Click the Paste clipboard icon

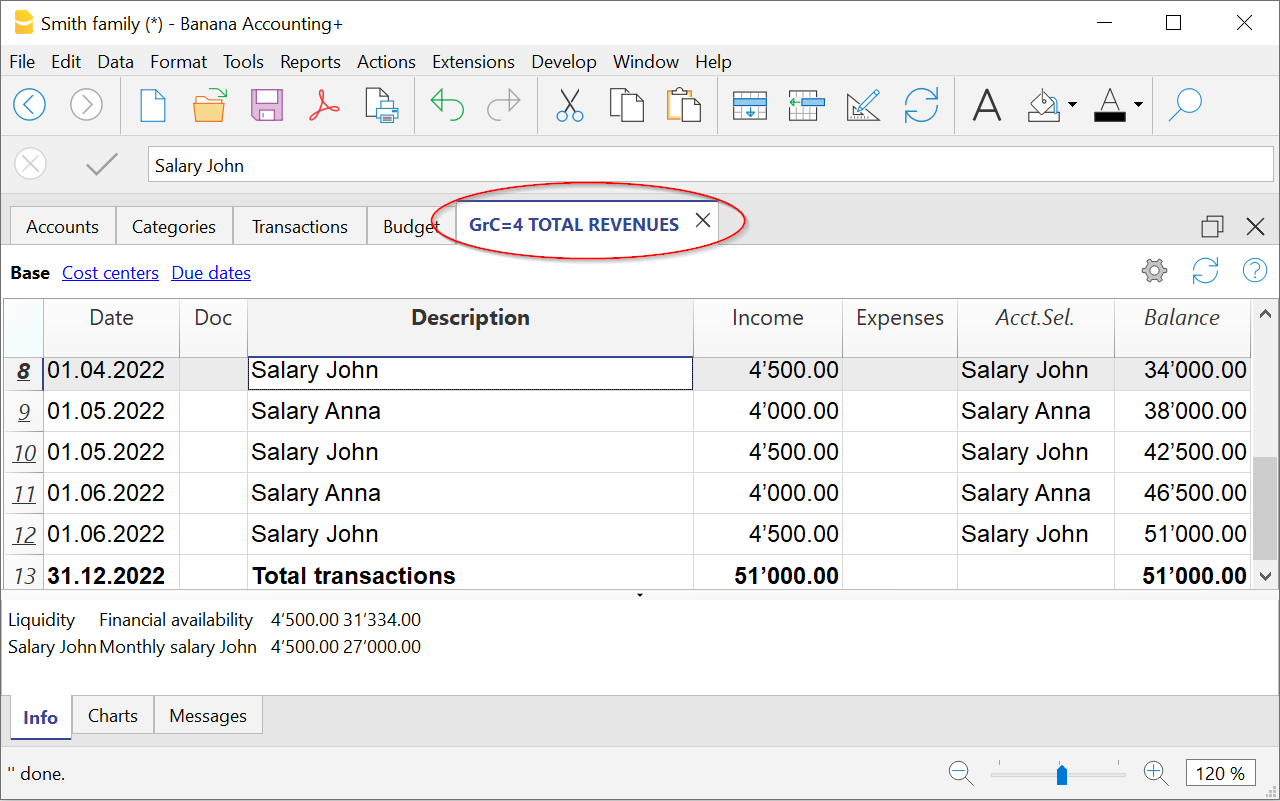[683, 104]
